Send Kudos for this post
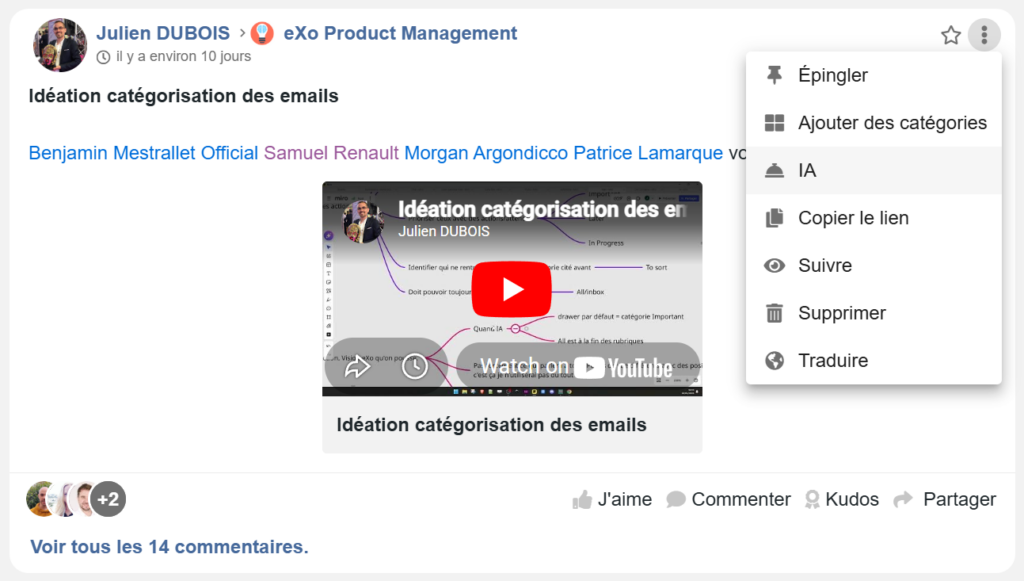This screenshot has width=1024, height=581. pos(841,499)
